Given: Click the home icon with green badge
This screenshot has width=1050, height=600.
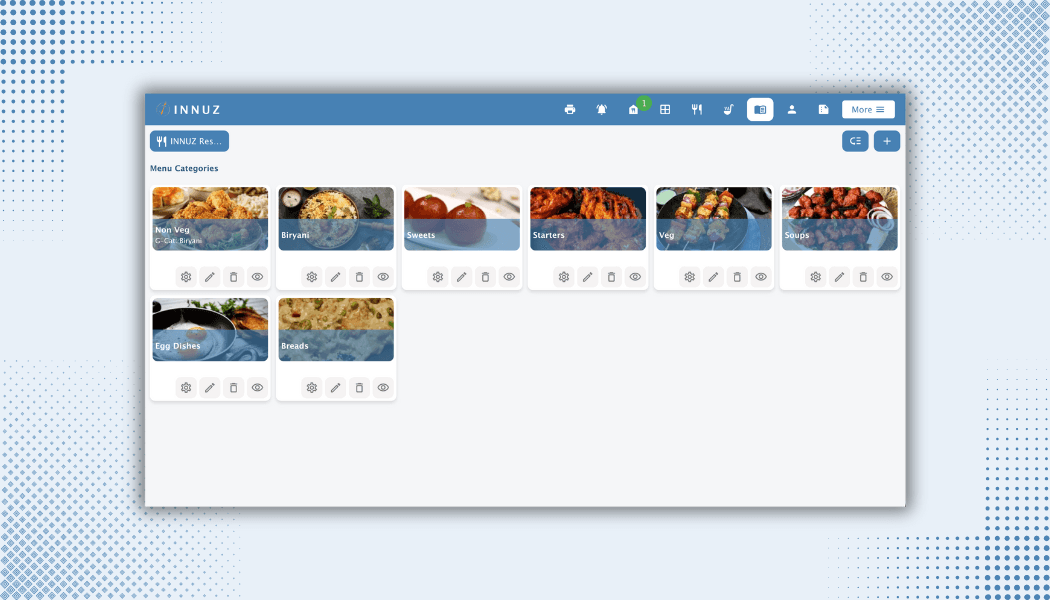Looking at the screenshot, I should (x=633, y=110).
